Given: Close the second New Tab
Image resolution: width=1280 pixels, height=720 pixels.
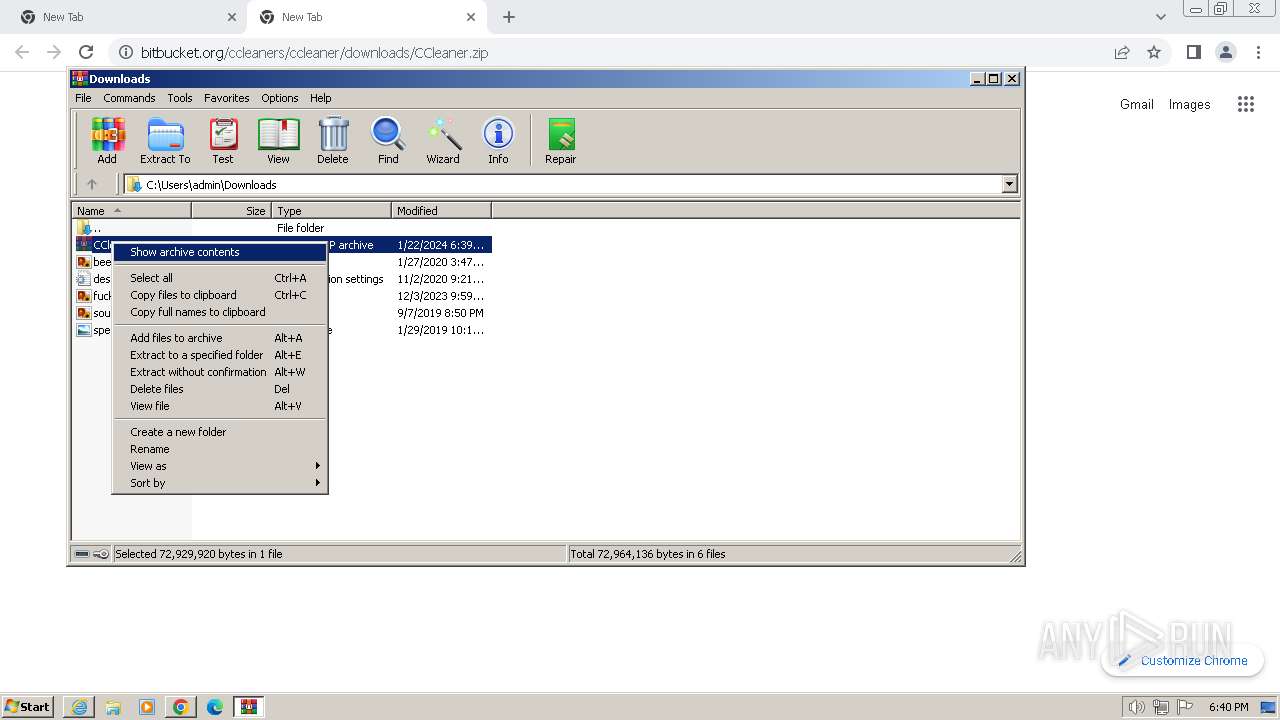Looking at the screenshot, I should pyautogui.click(x=471, y=17).
